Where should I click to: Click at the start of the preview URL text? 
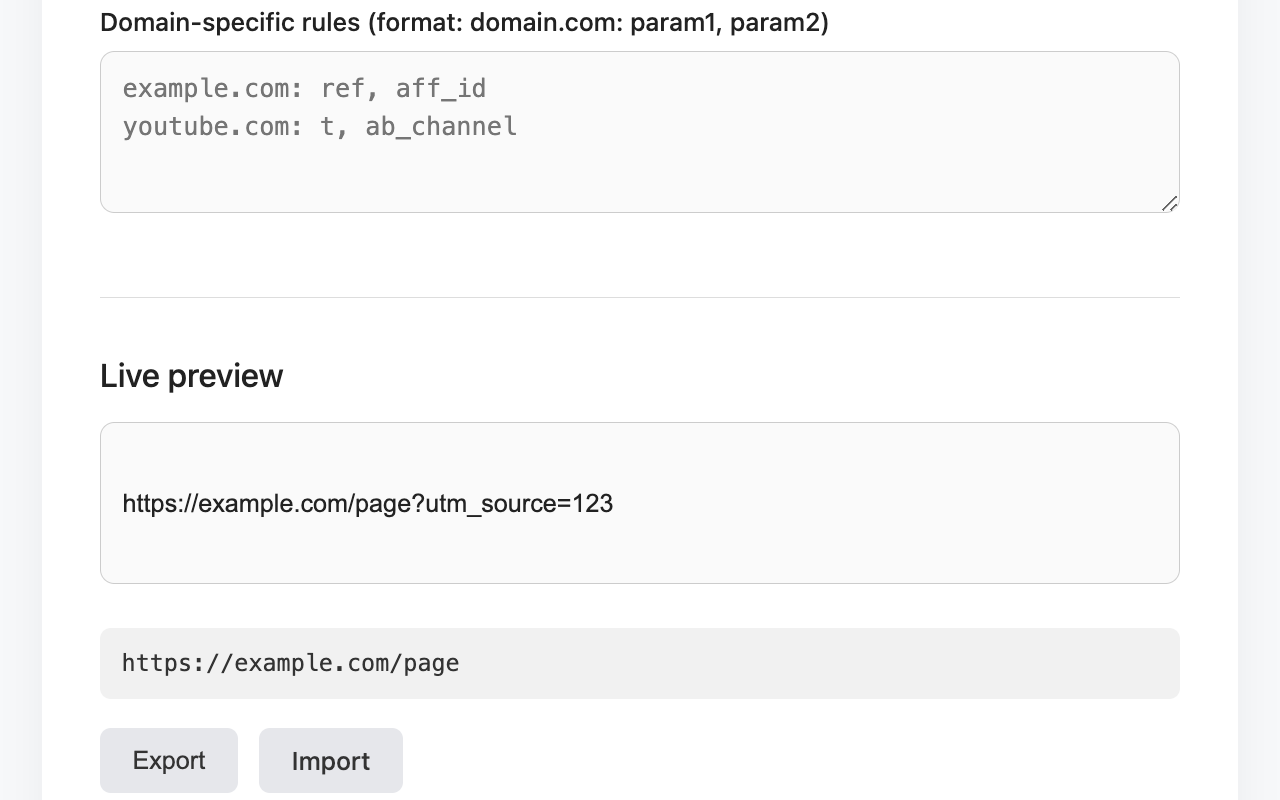(123, 503)
